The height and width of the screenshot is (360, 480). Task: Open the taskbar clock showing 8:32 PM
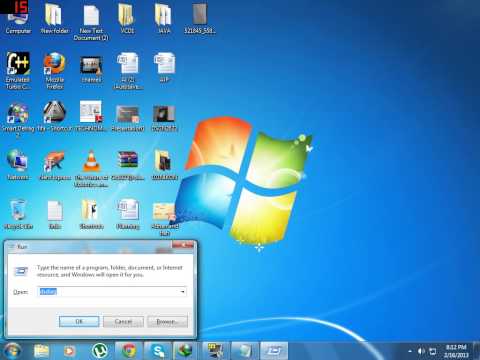[x=456, y=351]
